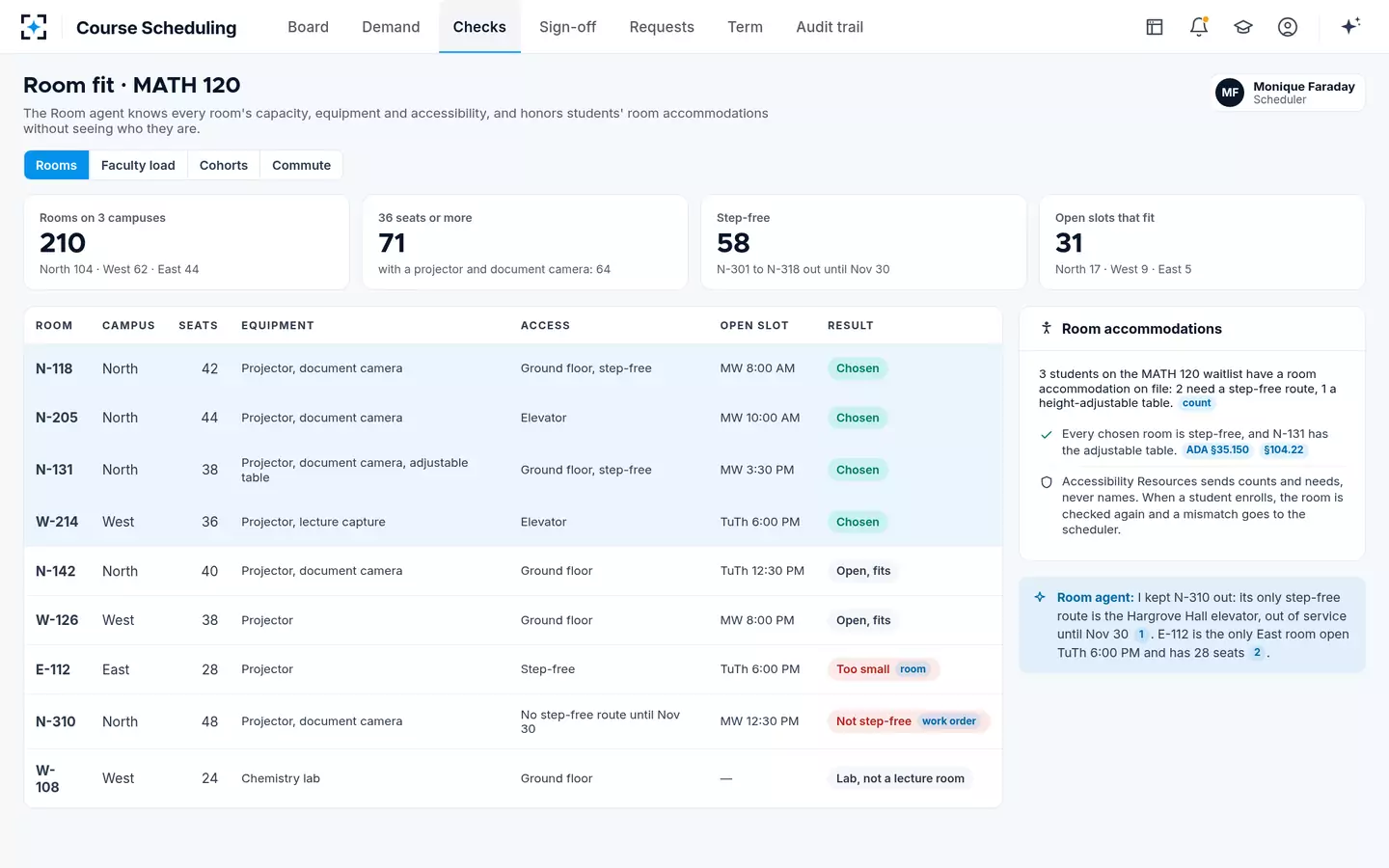1389x868 pixels.
Task: Switch to the Cohorts view
Action: click(224, 165)
